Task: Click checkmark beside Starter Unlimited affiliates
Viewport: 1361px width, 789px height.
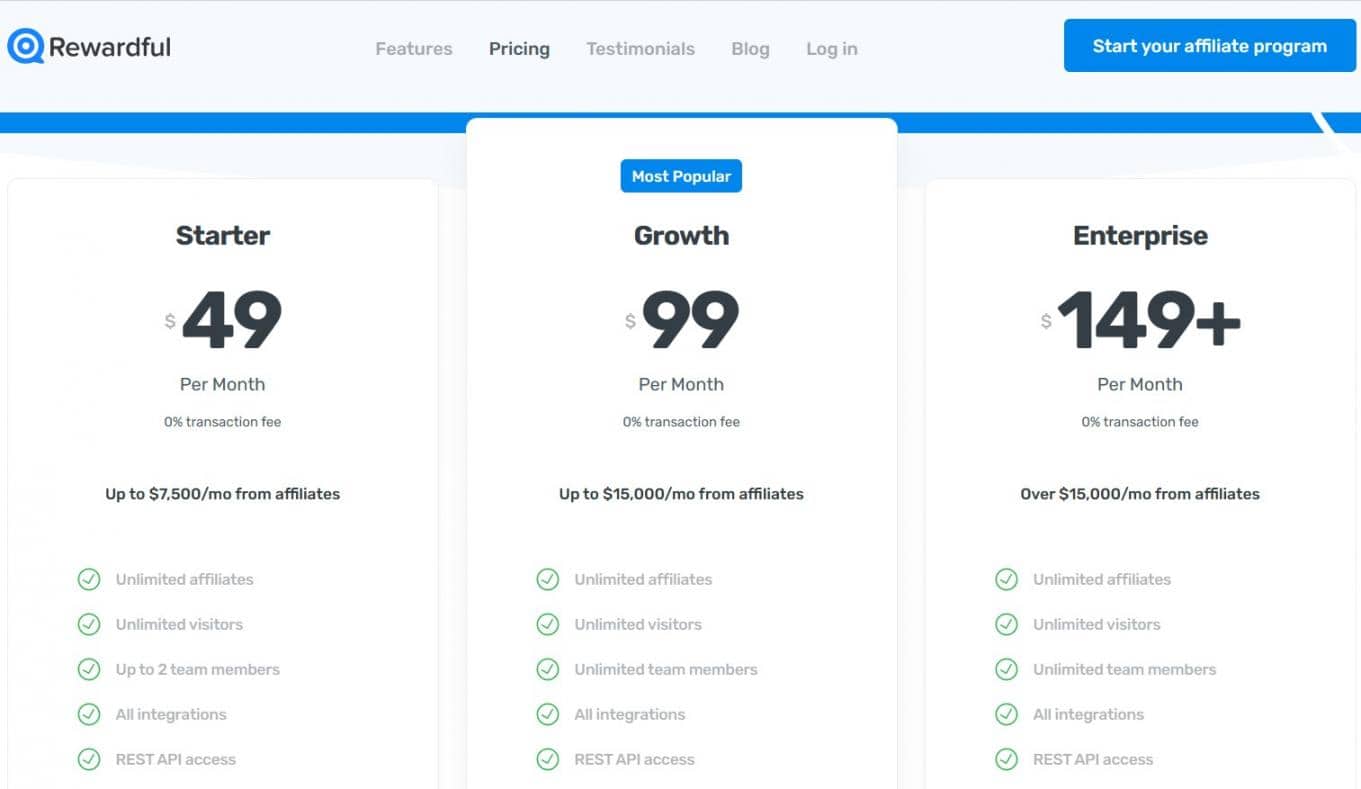Action: [x=89, y=579]
